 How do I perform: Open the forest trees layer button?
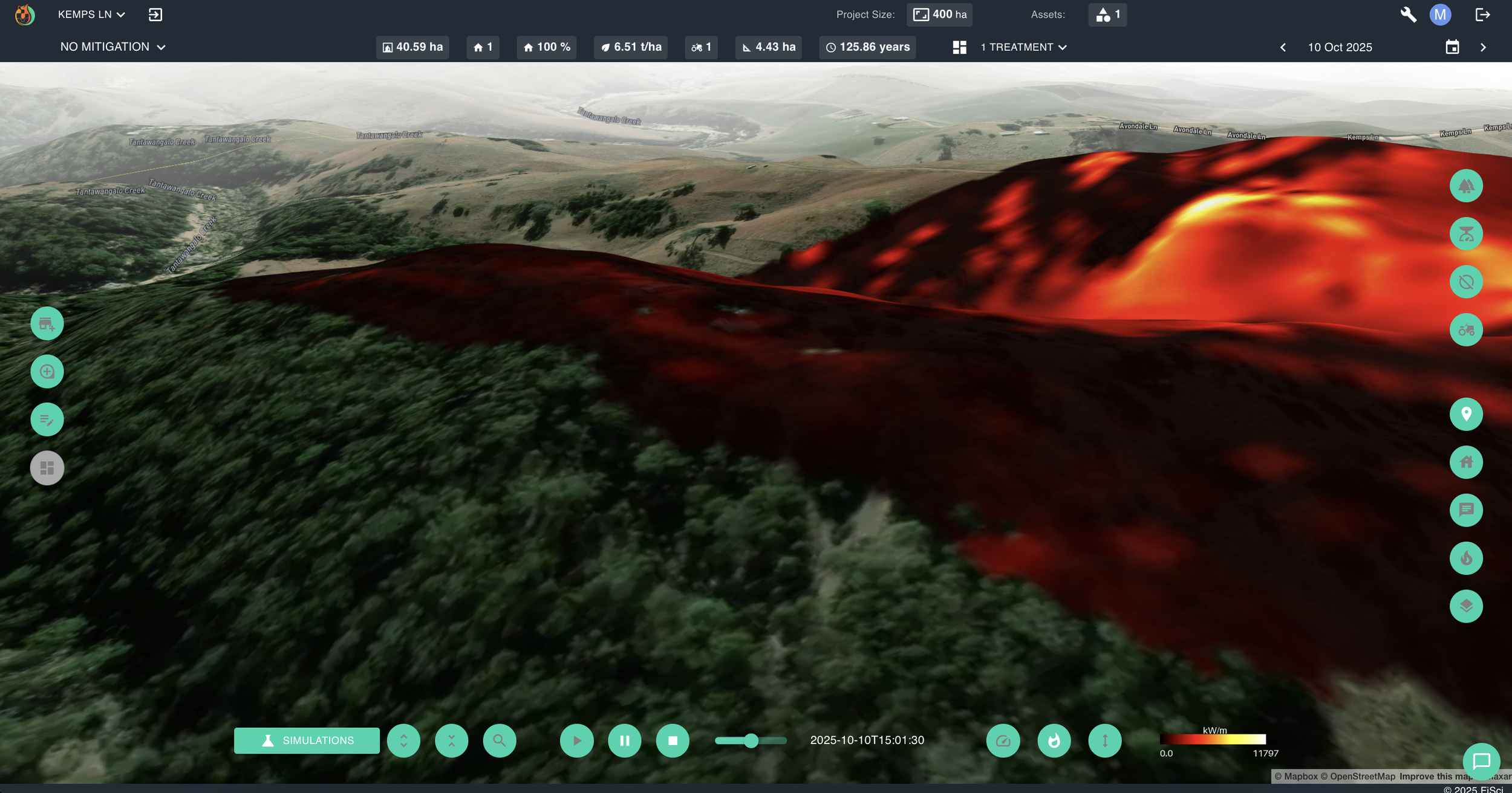coord(1466,186)
